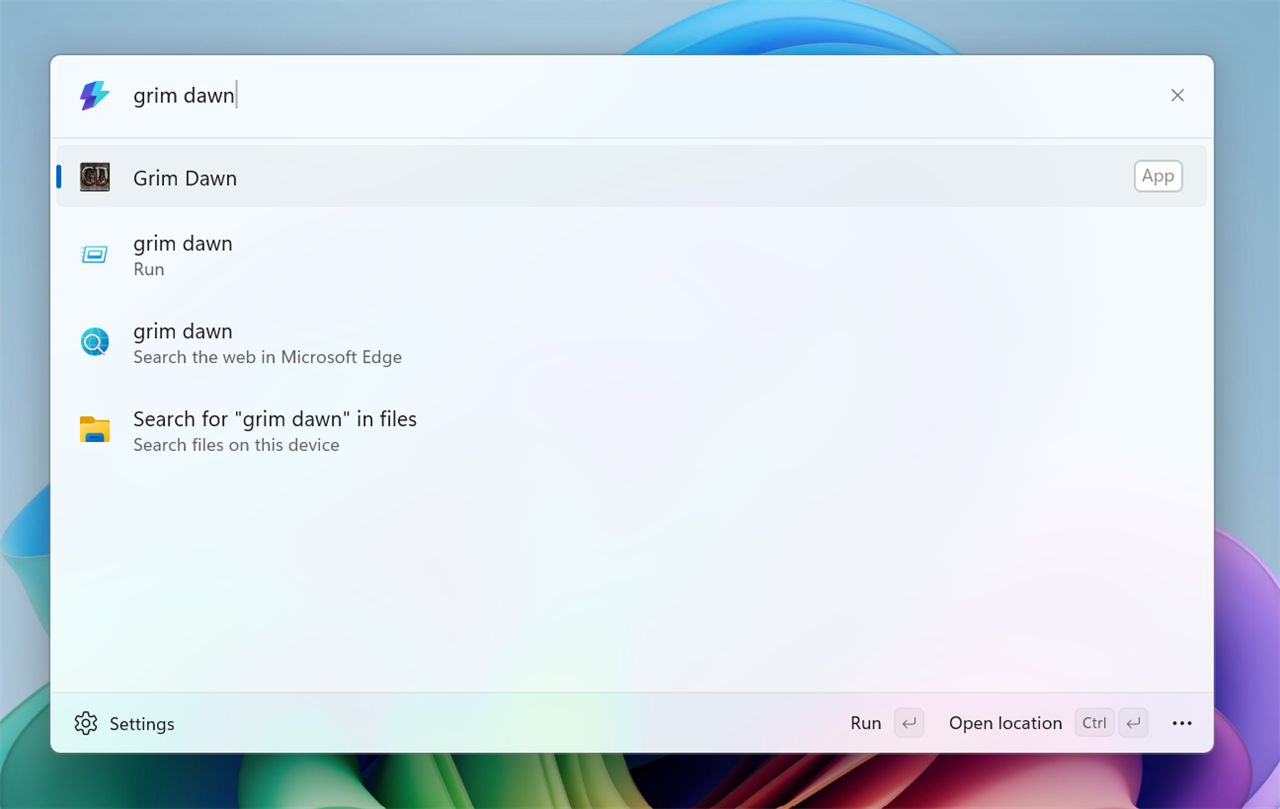Click the Microsoft Edge web search icon
This screenshot has height=809, width=1280.
click(x=95, y=342)
